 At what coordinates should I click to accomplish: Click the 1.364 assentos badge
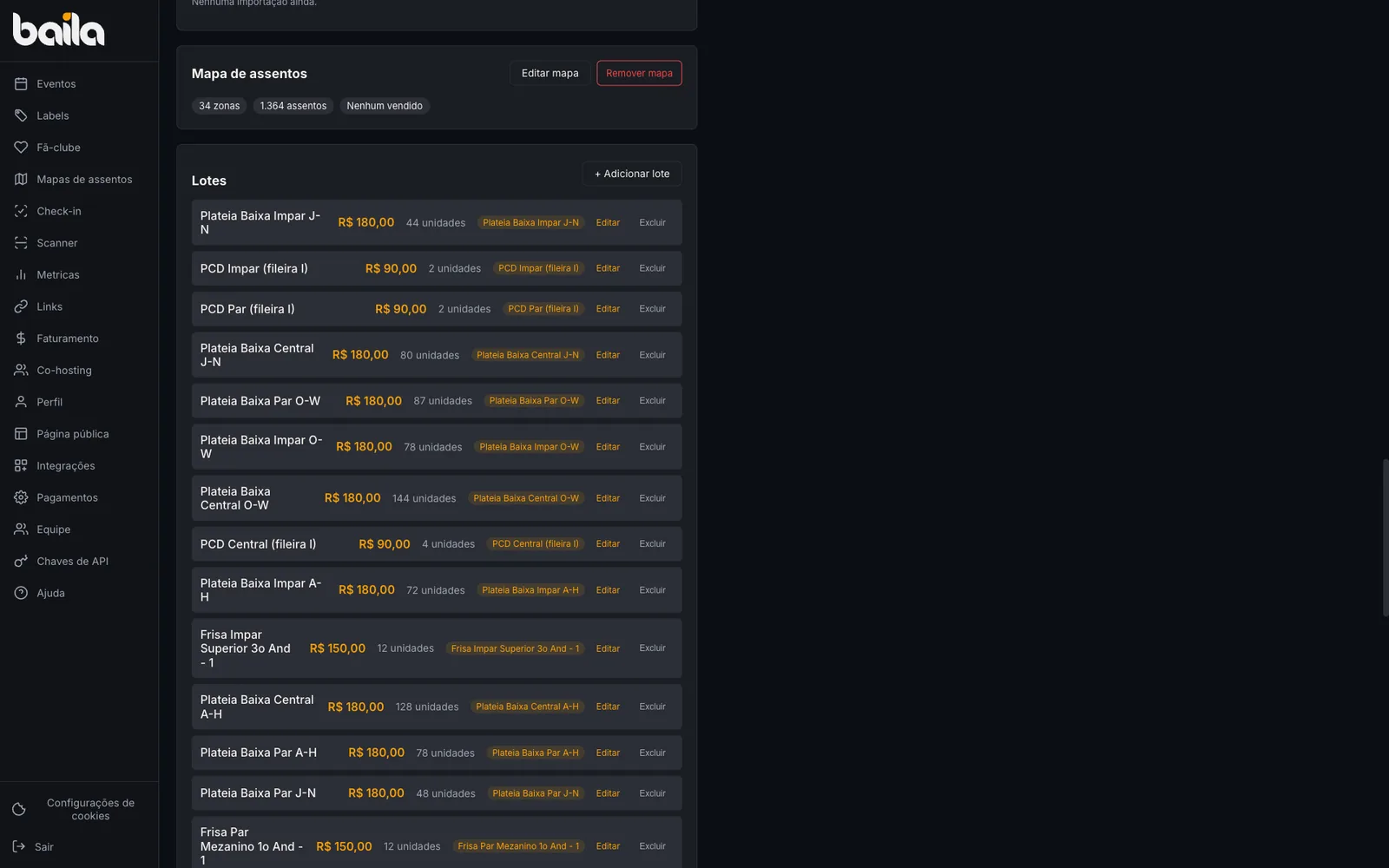pyautogui.click(x=293, y=106)
